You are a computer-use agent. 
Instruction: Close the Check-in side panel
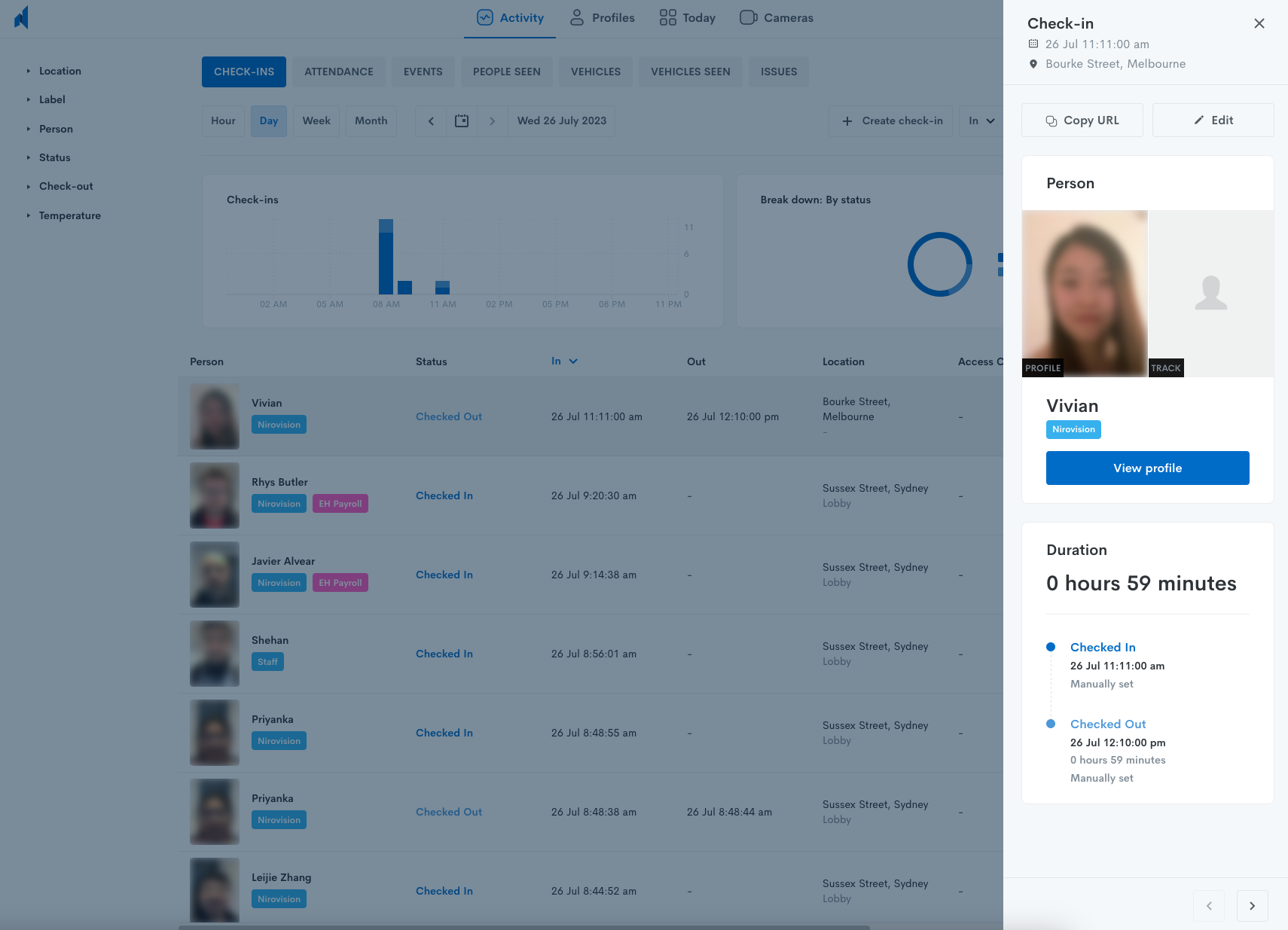(x=1259, y=23)
